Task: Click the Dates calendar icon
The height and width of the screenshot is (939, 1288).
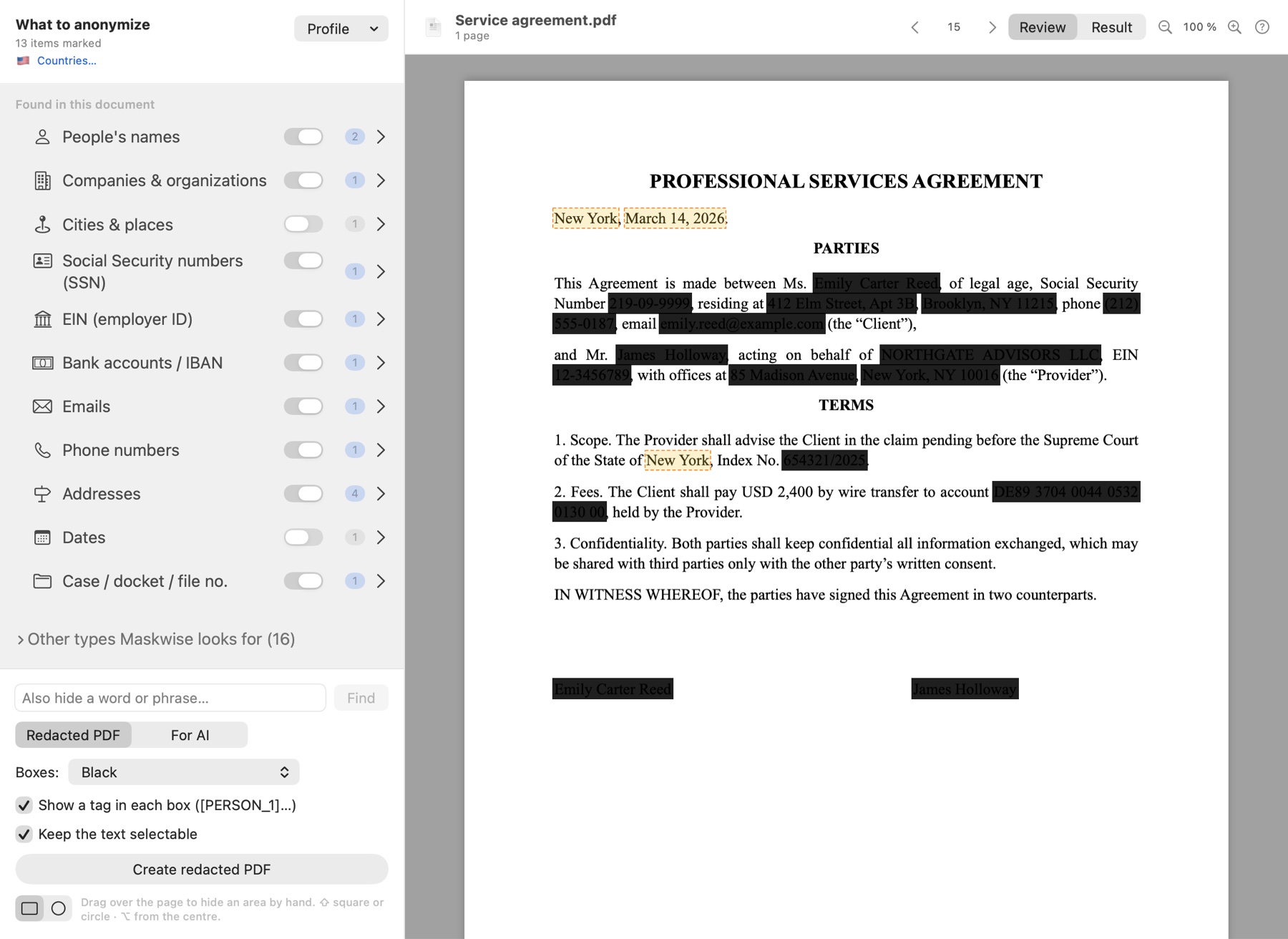Action: 42,537
